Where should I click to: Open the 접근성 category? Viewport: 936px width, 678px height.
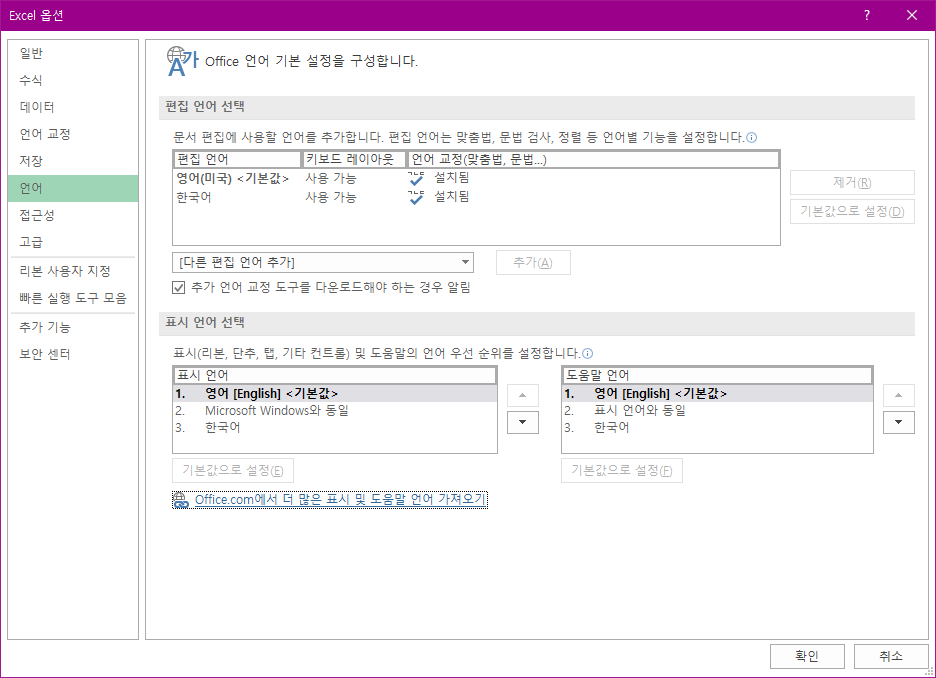pos(73,215)
